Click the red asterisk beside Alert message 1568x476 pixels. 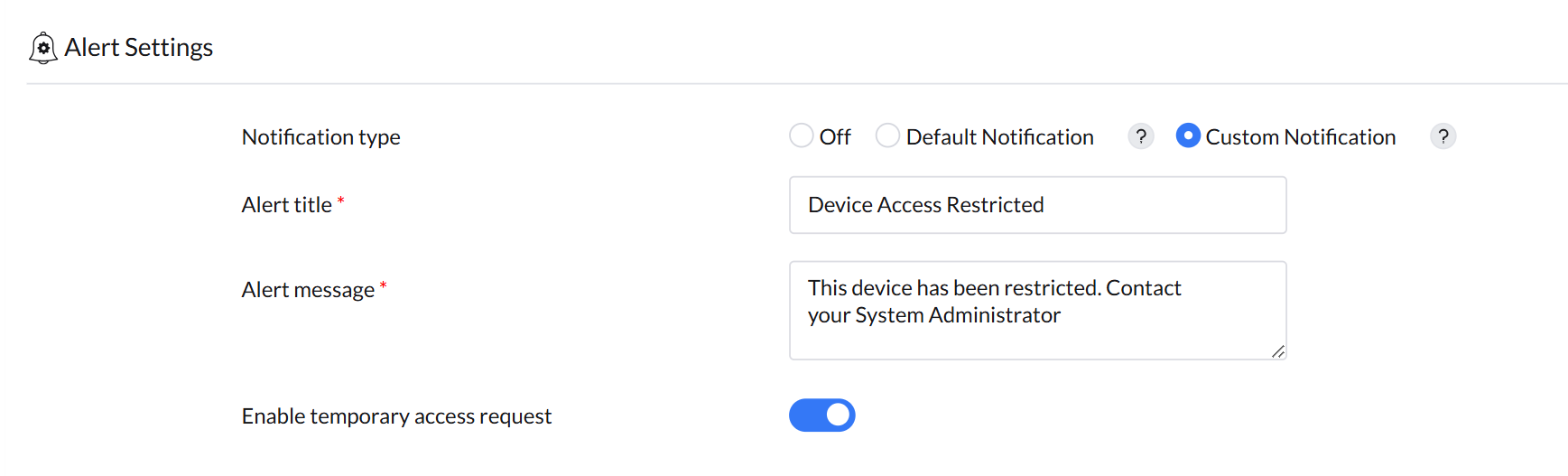click(x=383, y=285)
